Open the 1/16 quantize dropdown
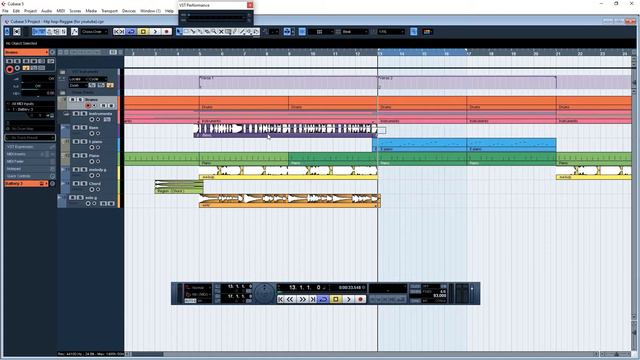 tap(391, 32)
